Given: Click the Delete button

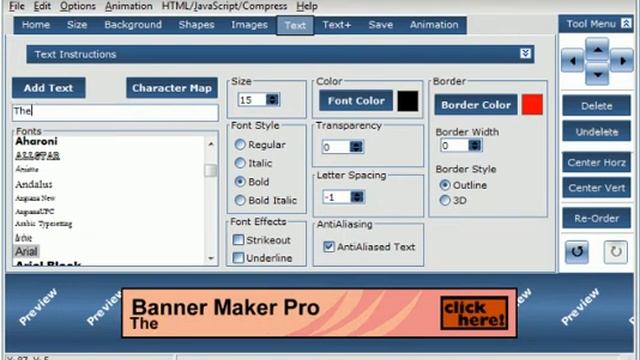Looking at the screenshot, I should pos(596,106).
